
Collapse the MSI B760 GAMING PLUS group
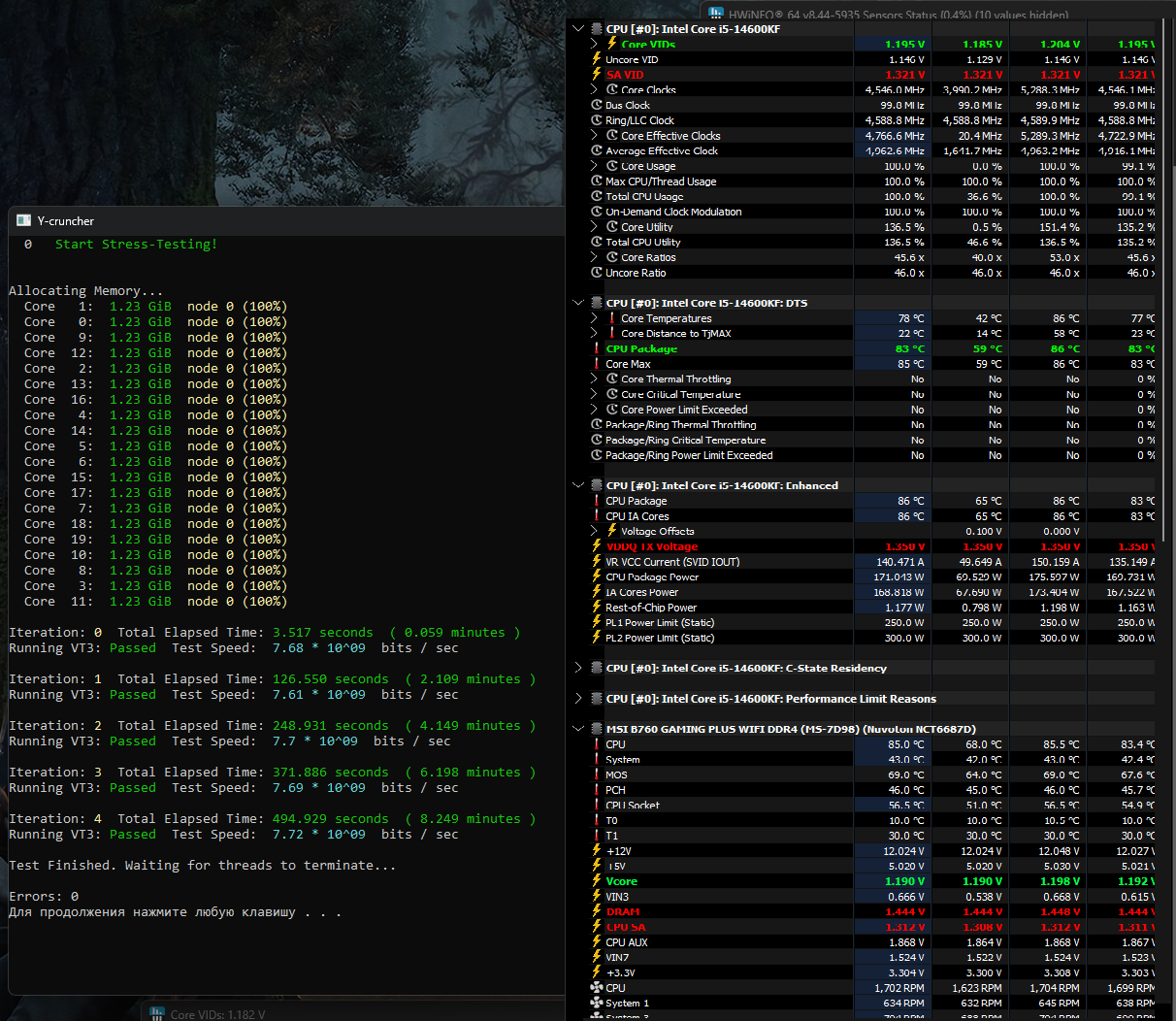pos(579,729)
